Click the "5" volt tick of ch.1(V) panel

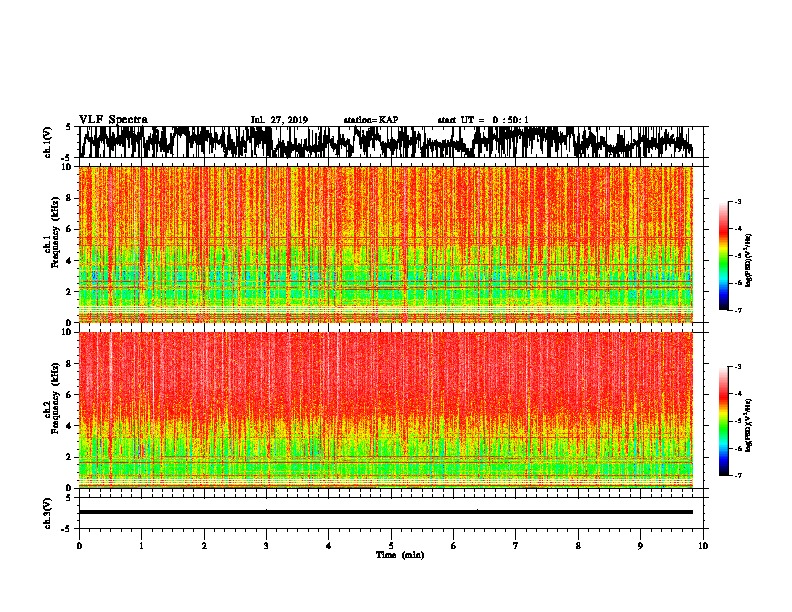[x=69, y=127]
